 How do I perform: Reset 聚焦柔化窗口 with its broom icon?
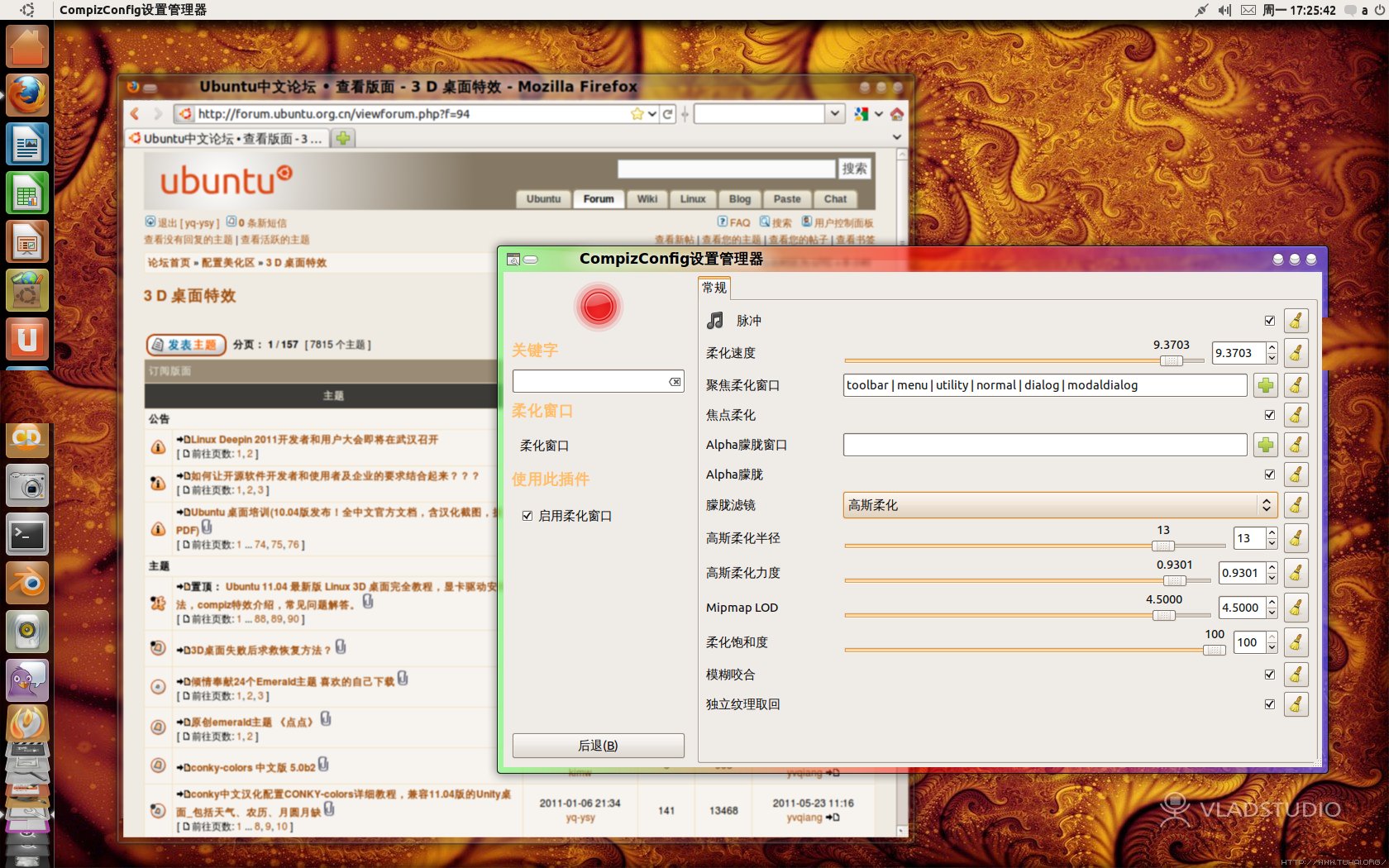(1296, 385)
